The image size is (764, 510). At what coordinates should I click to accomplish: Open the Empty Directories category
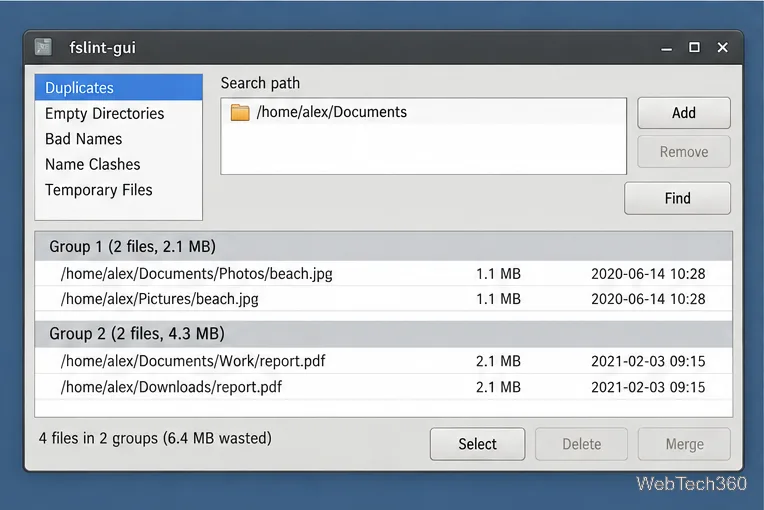[x=118, y=113]
